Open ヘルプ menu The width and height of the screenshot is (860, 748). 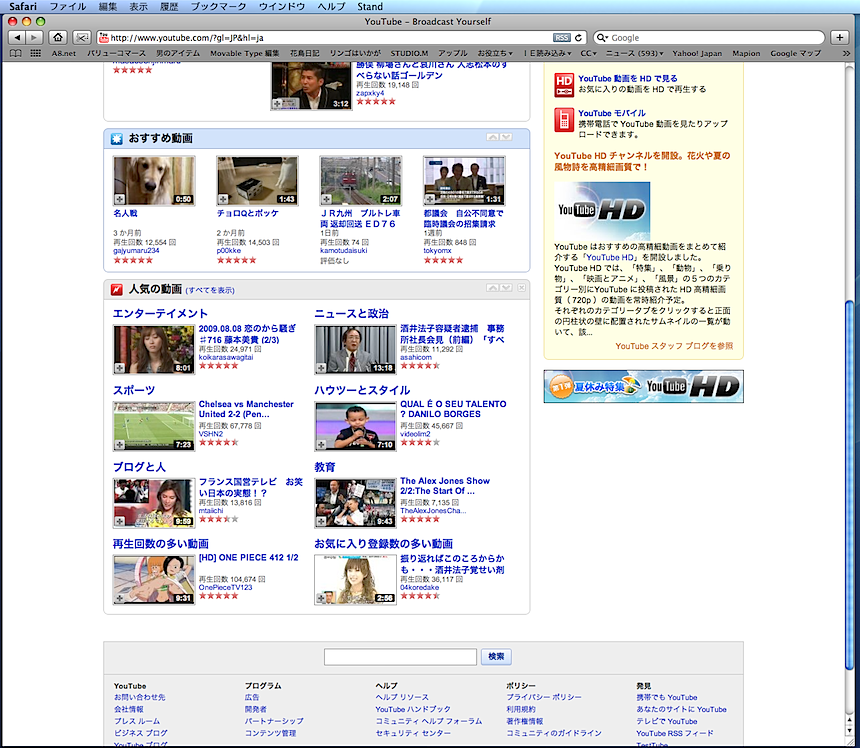coord(331,7)
